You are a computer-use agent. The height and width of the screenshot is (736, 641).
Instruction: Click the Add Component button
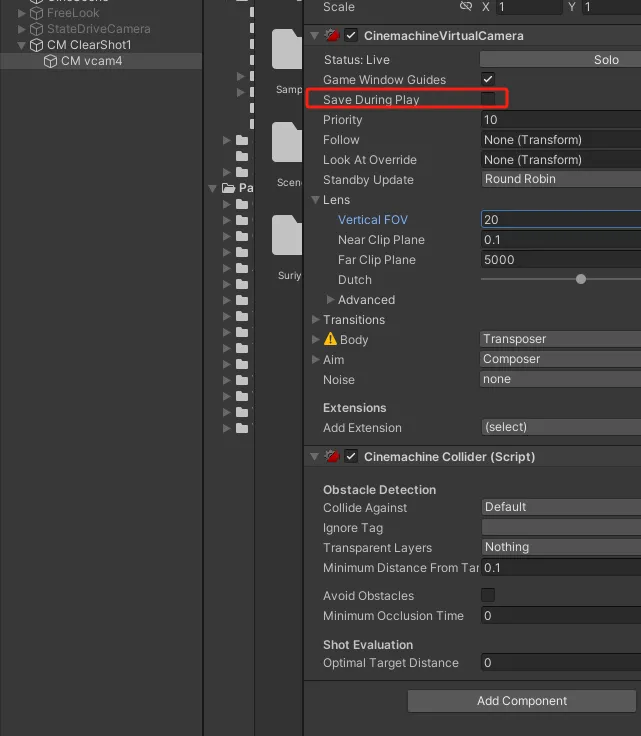(522, 701)
